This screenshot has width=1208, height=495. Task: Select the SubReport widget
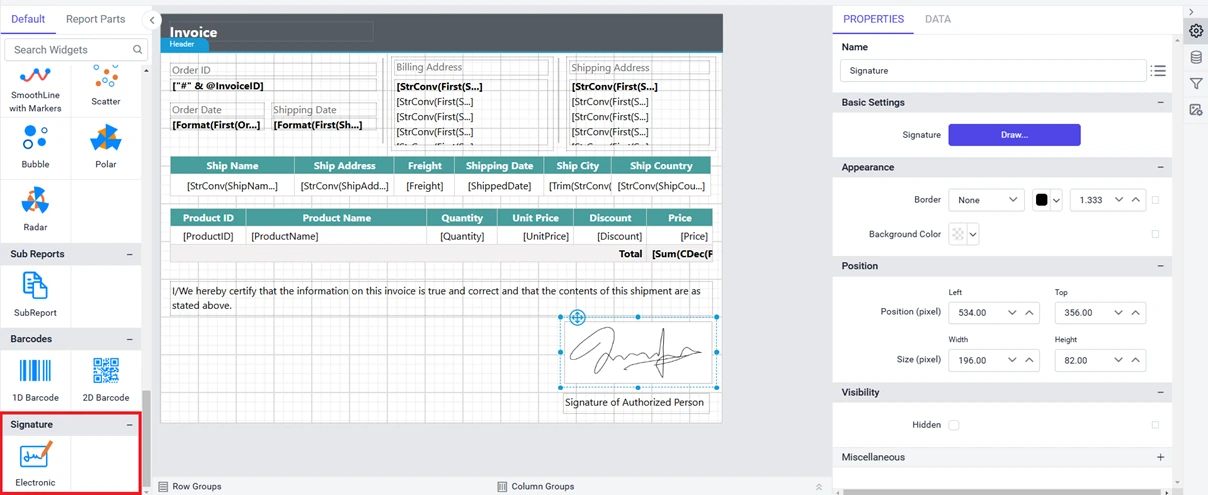click(35, 292)
